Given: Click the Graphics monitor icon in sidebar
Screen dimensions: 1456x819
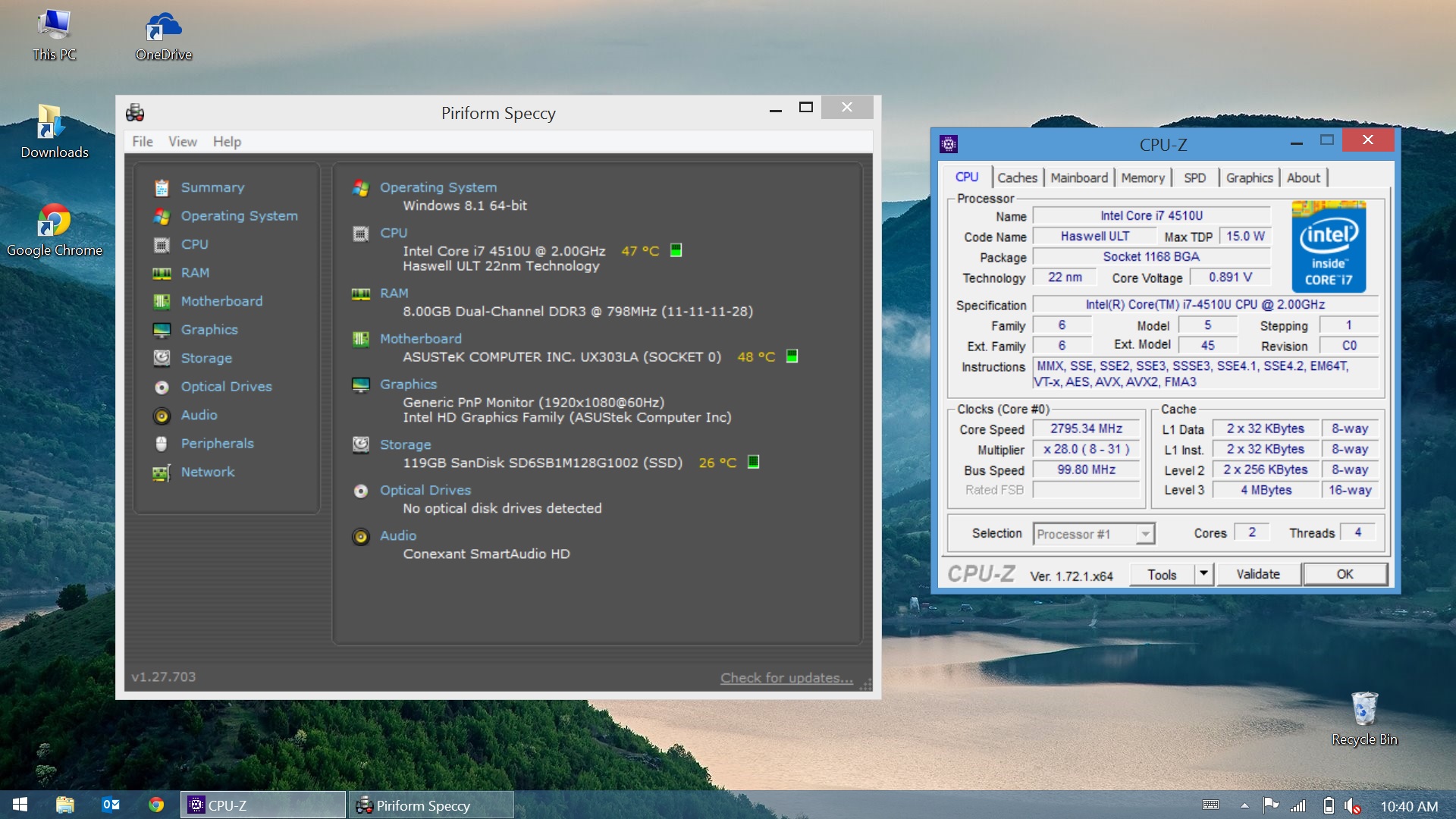Looking at the screenshot, I should click(x=162, y=330).
